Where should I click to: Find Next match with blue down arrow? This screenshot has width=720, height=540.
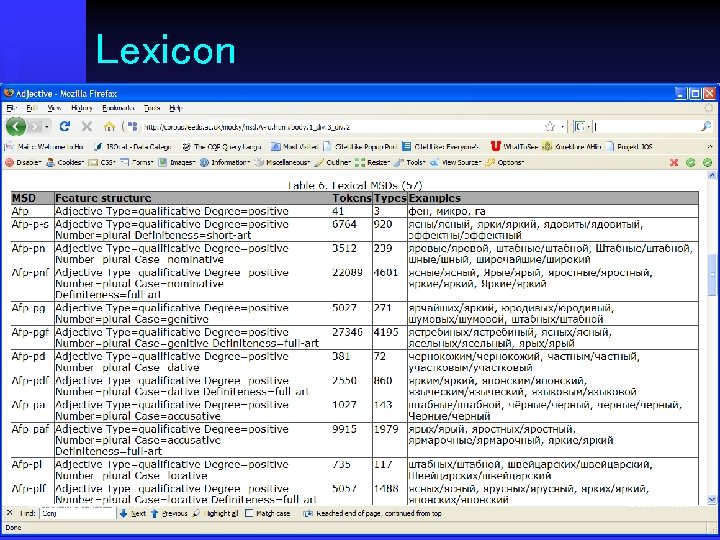[x=133, y=513]
